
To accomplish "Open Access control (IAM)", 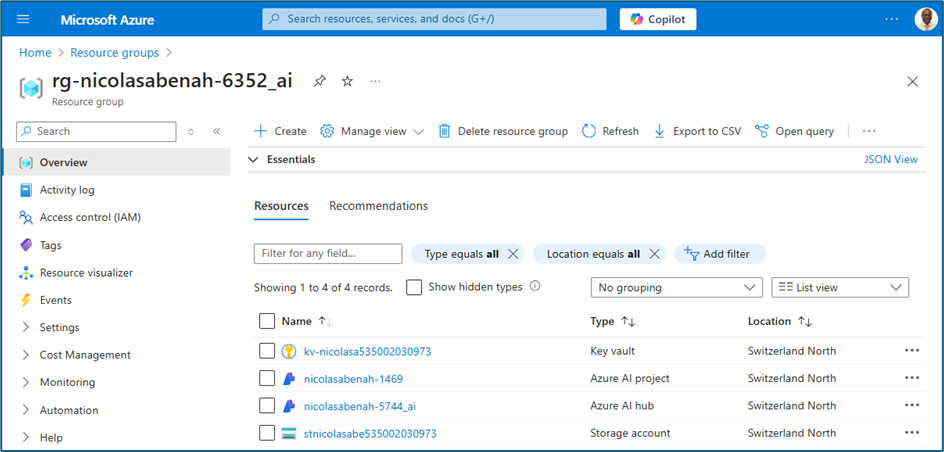I will pos(90,217).
